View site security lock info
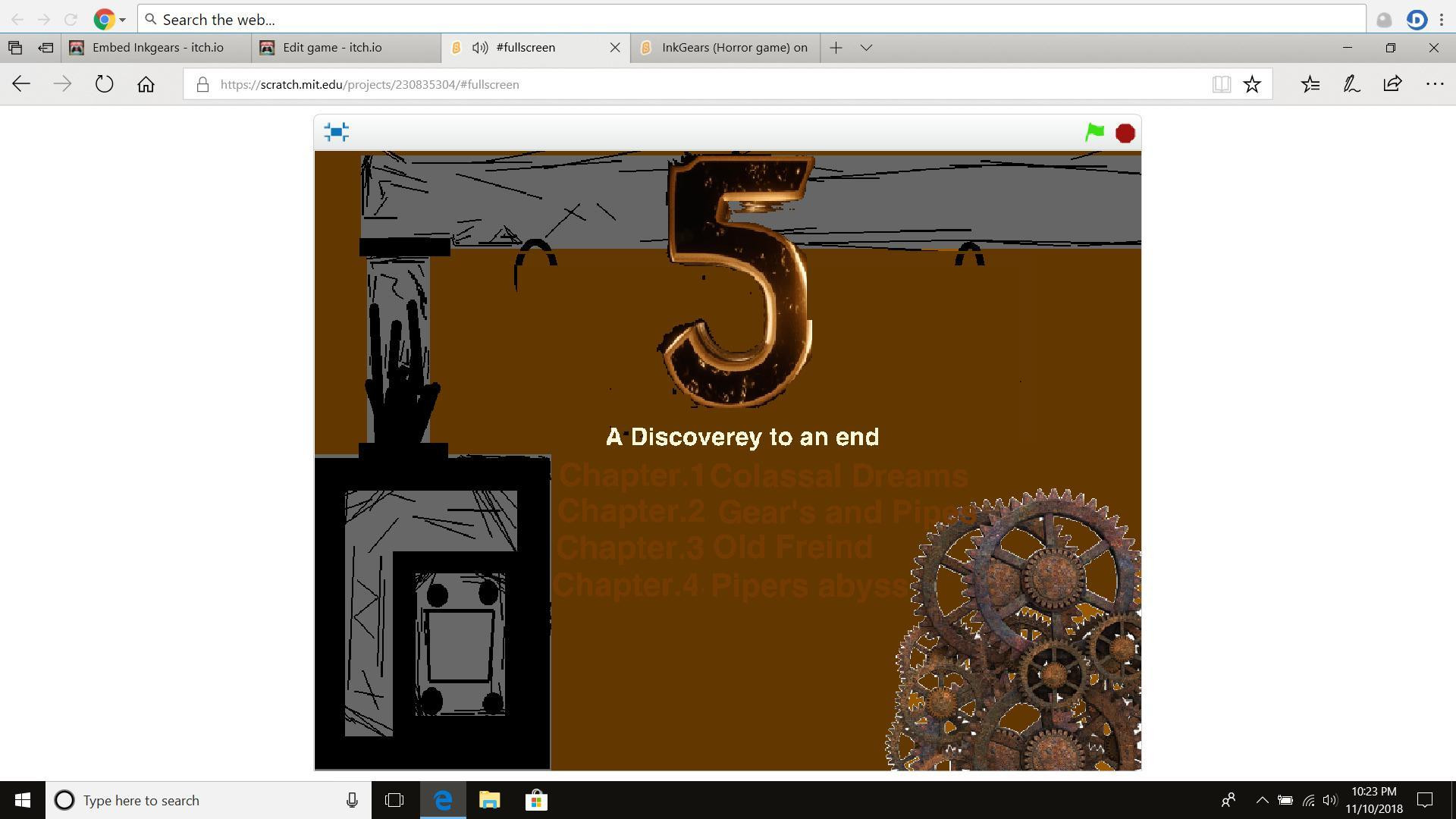The width and height of the screenshot is (1456, 819). [202, 84]
